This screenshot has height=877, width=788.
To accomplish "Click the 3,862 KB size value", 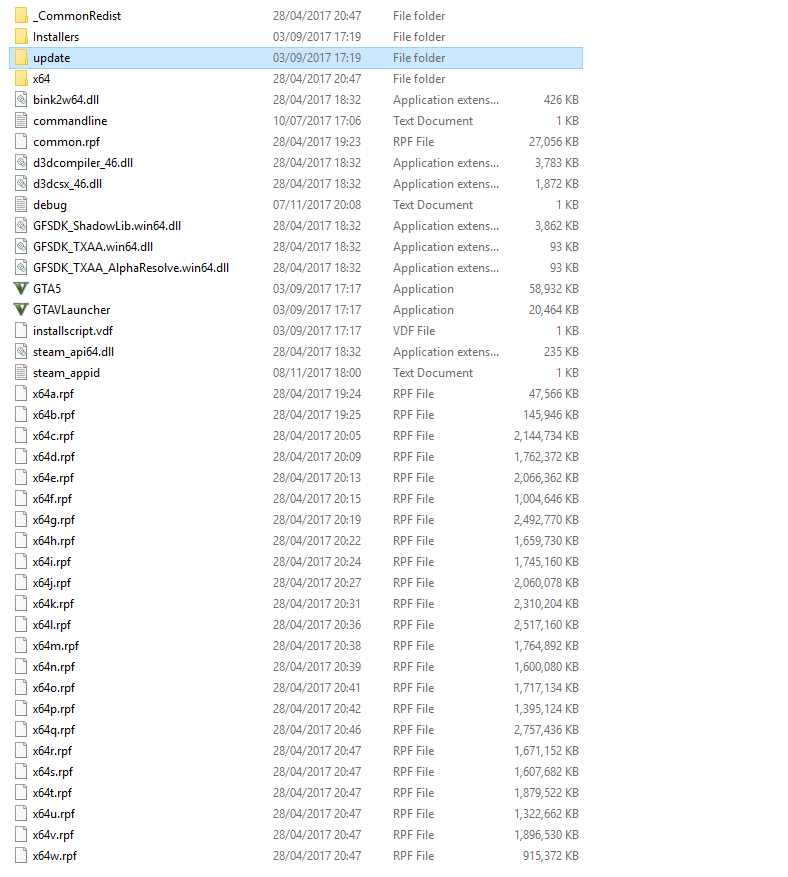I will pyautogui.click(x=556, y=225).
